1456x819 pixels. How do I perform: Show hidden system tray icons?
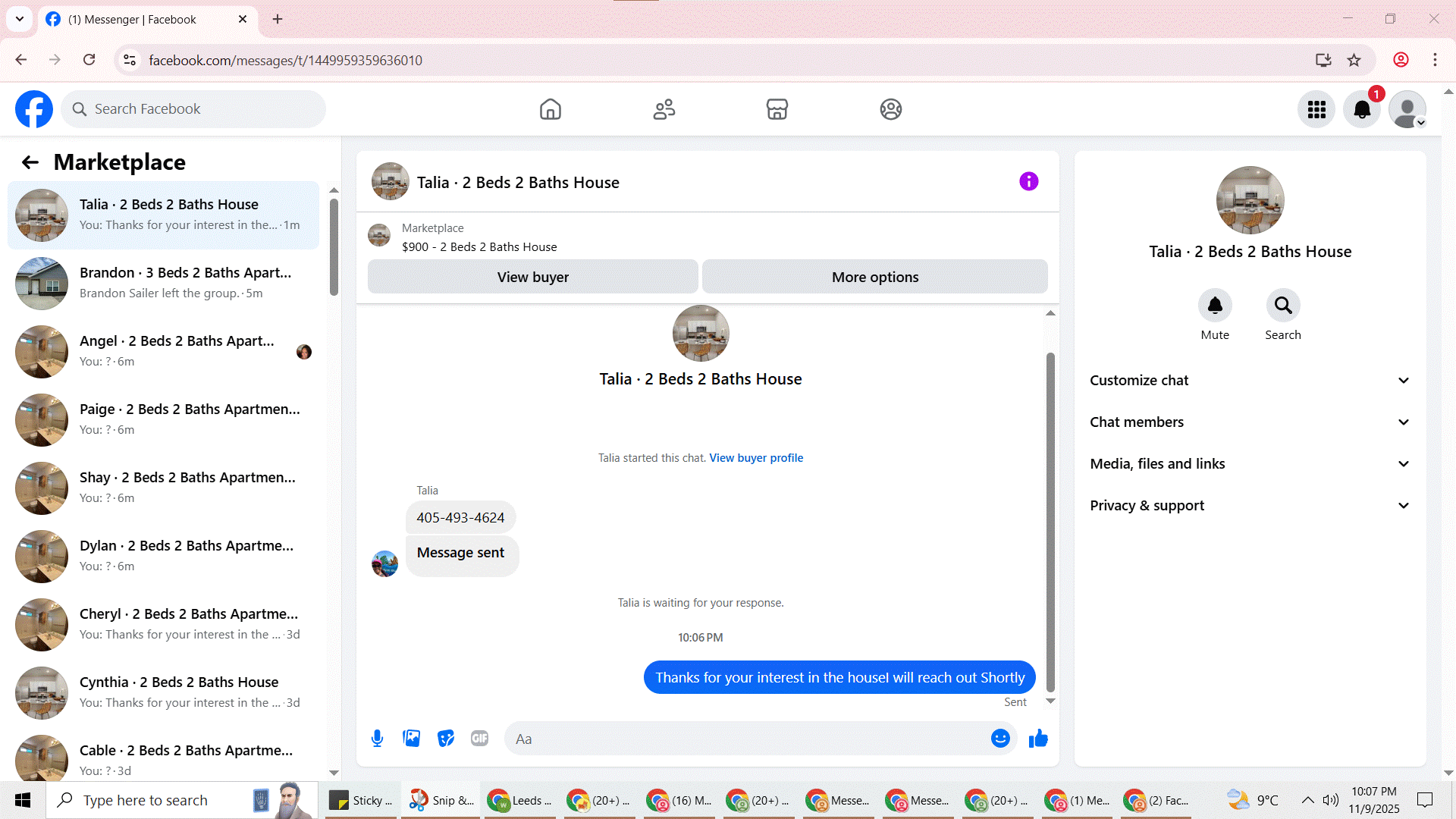pyautogui.click(x=1308, y=800)
